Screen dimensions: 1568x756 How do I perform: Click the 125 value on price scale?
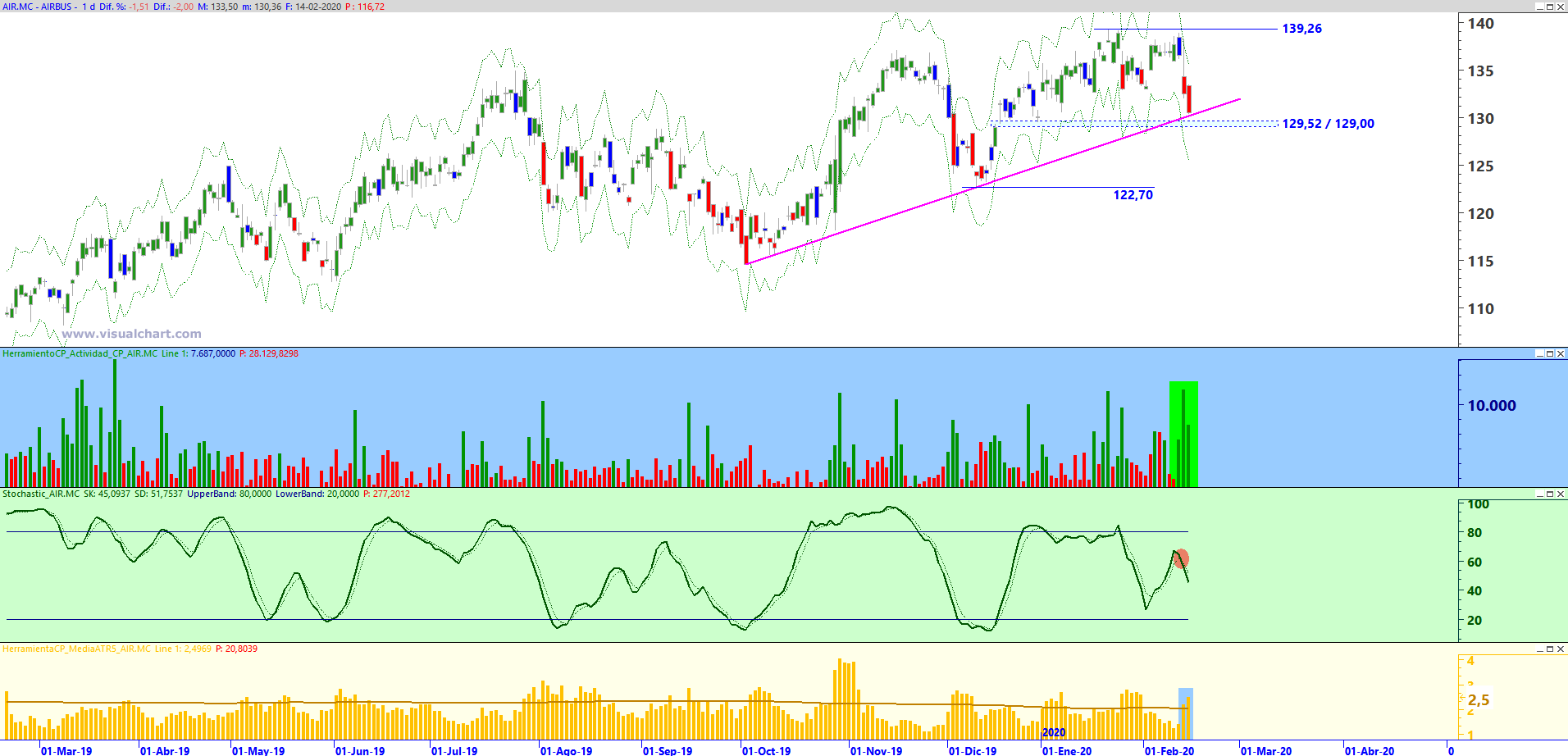click(x=1481, y=166)
